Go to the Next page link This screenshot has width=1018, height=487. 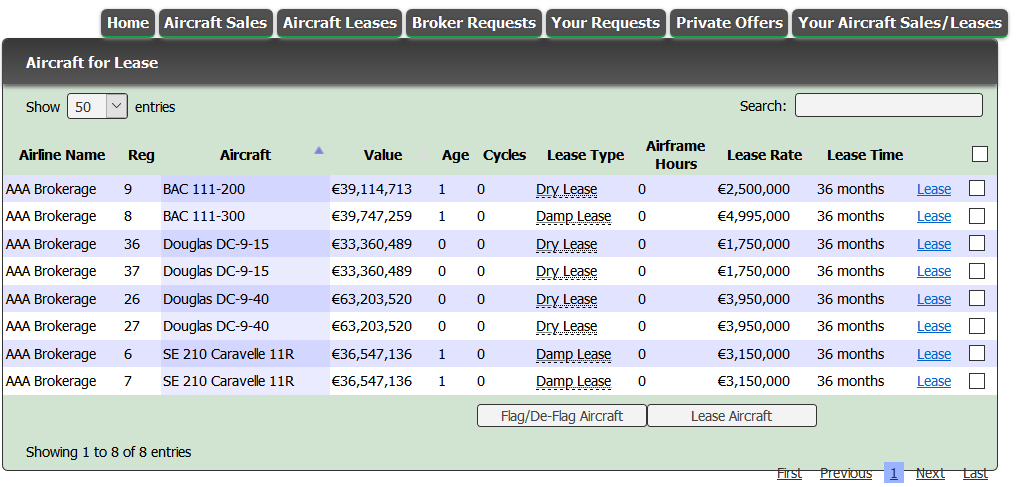click(929, 473)
